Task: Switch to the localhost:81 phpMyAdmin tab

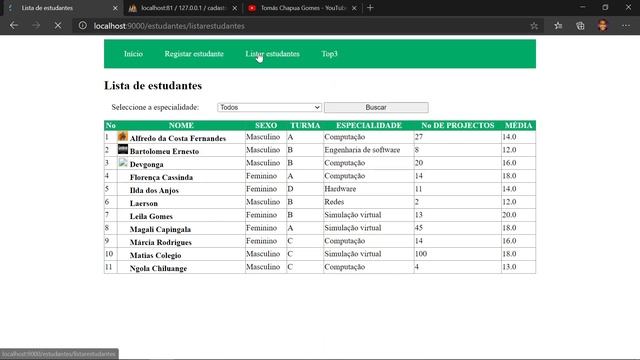Action: pyautogui.click(x=183, y=8)
